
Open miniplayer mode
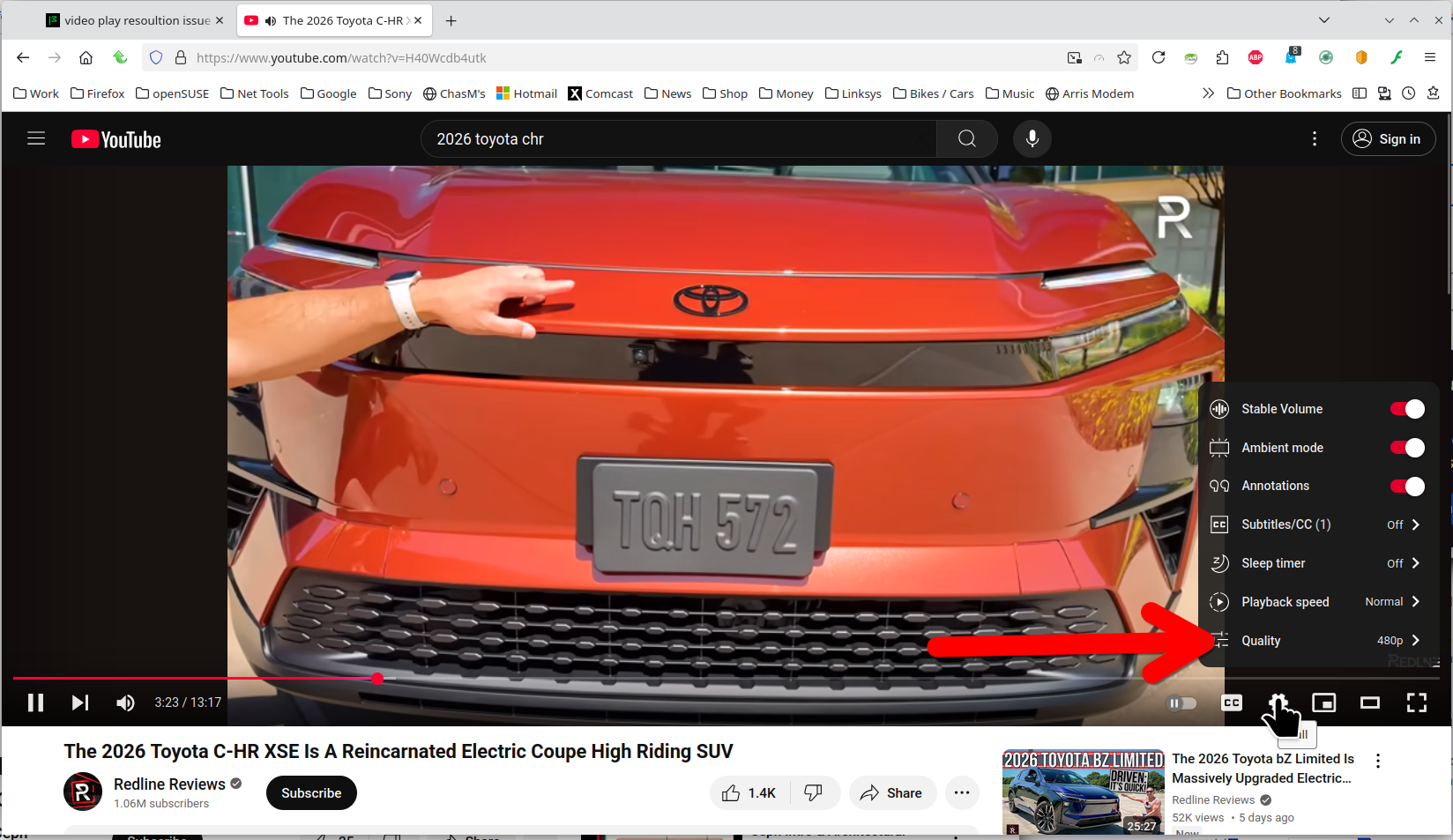coord(1324,702)
